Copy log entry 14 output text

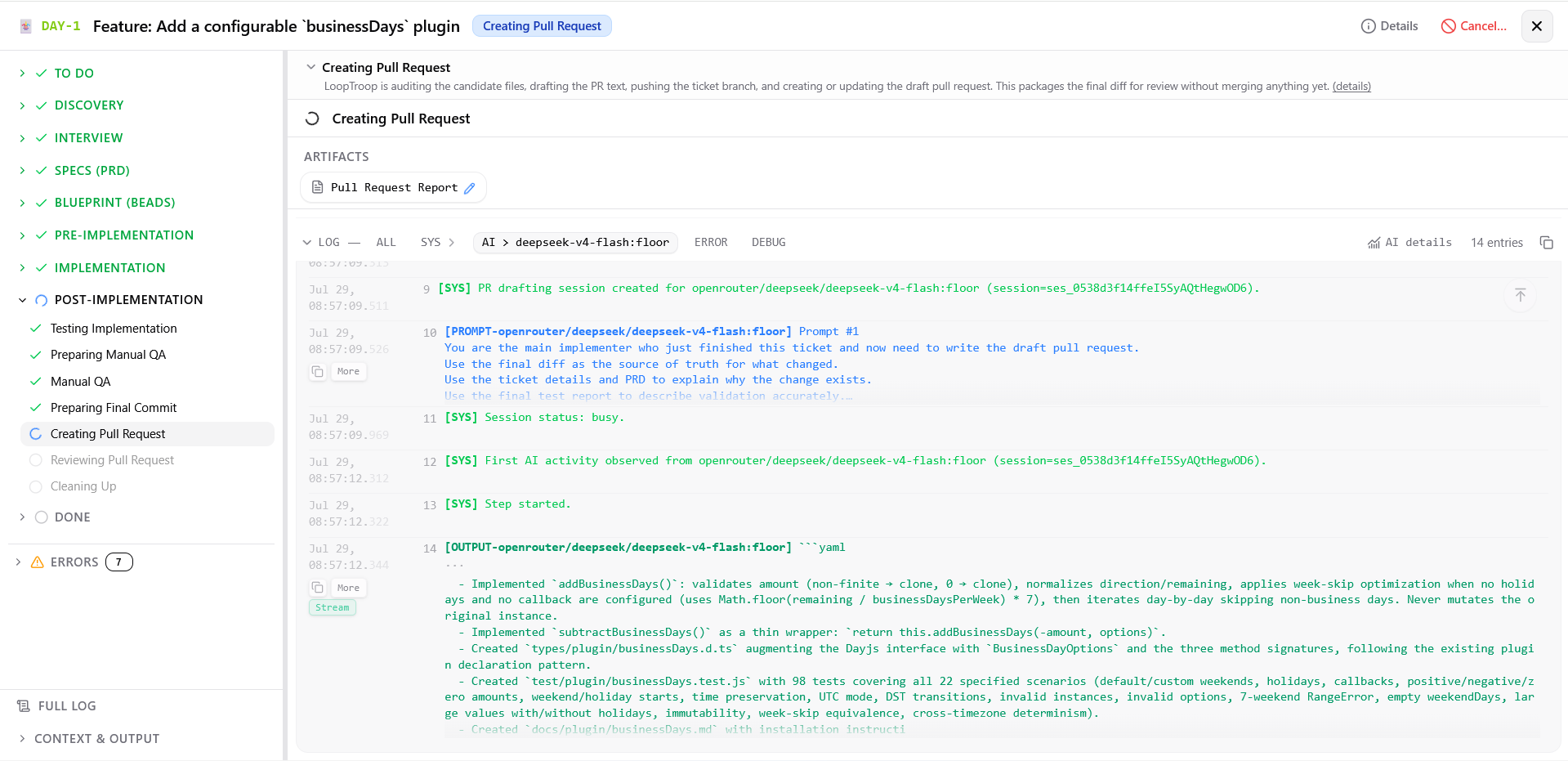[318, 588]
